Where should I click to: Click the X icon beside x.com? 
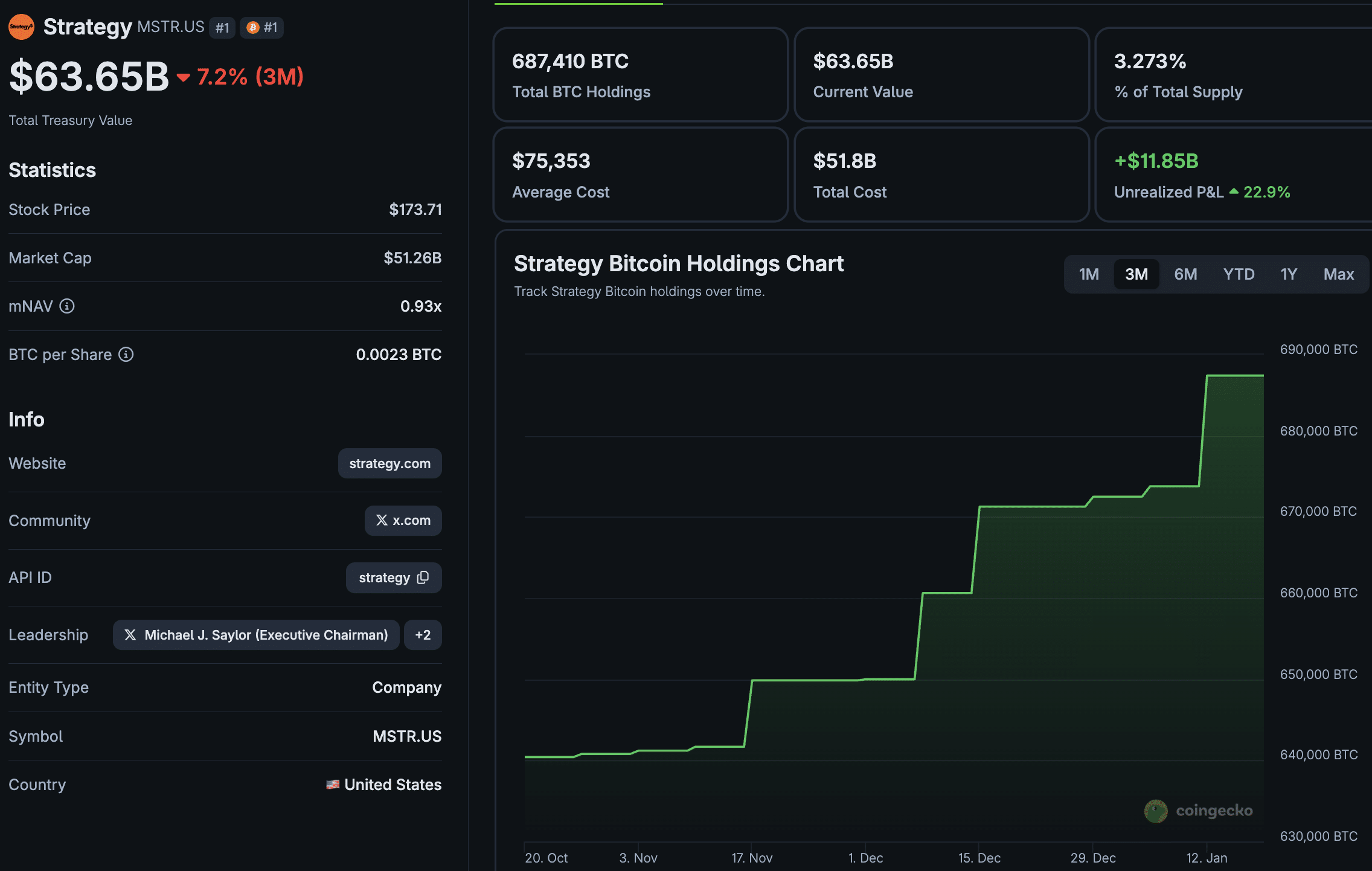pos(382,520)
